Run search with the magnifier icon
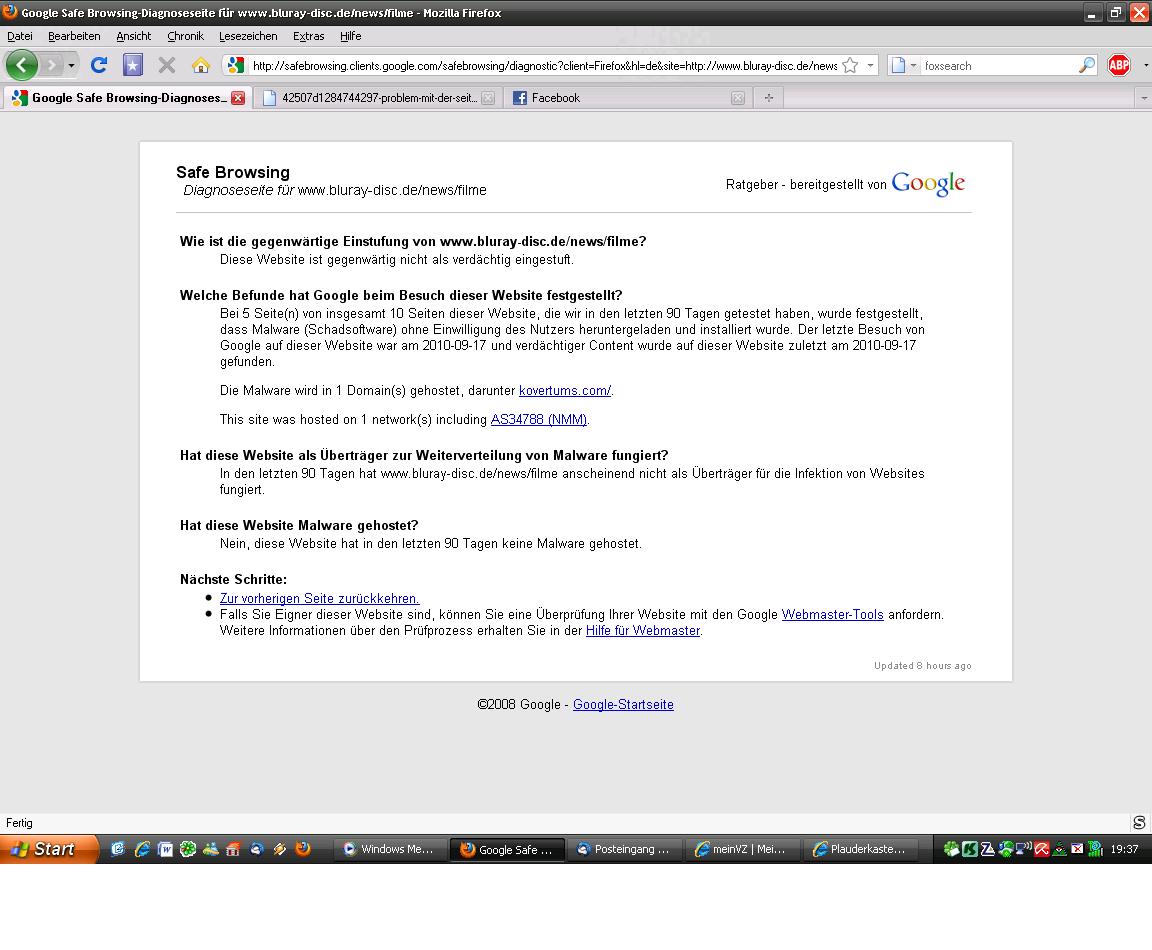This screenshot has height=950, width=1152. pos(1087,65)
